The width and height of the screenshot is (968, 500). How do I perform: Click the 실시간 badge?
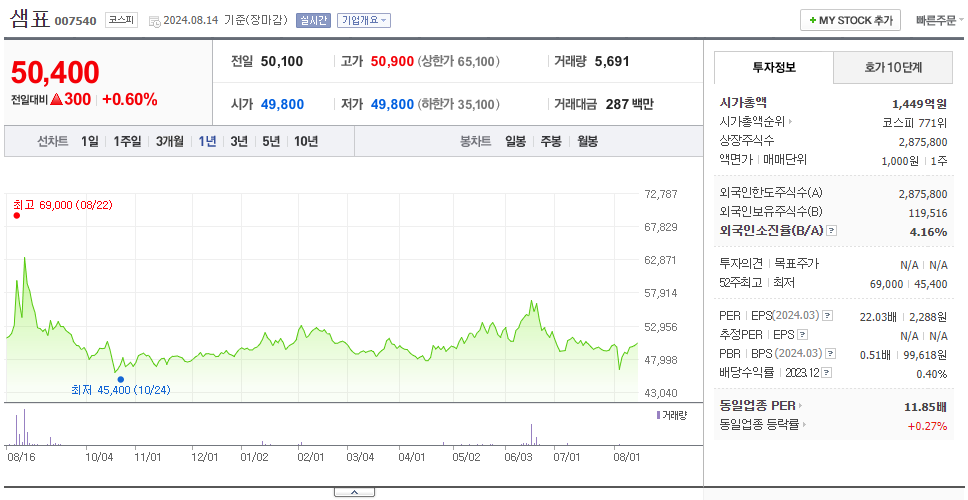(x=313, y=20)
